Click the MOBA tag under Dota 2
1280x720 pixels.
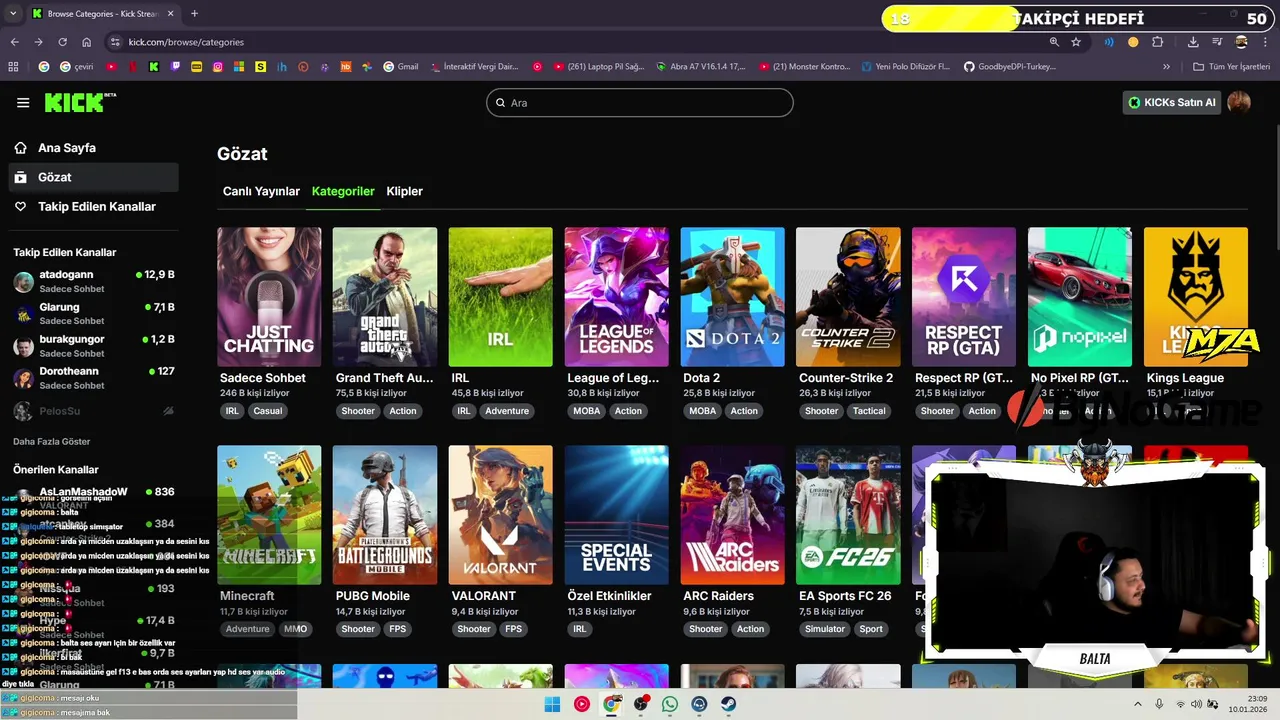click(x=702, y=411)
